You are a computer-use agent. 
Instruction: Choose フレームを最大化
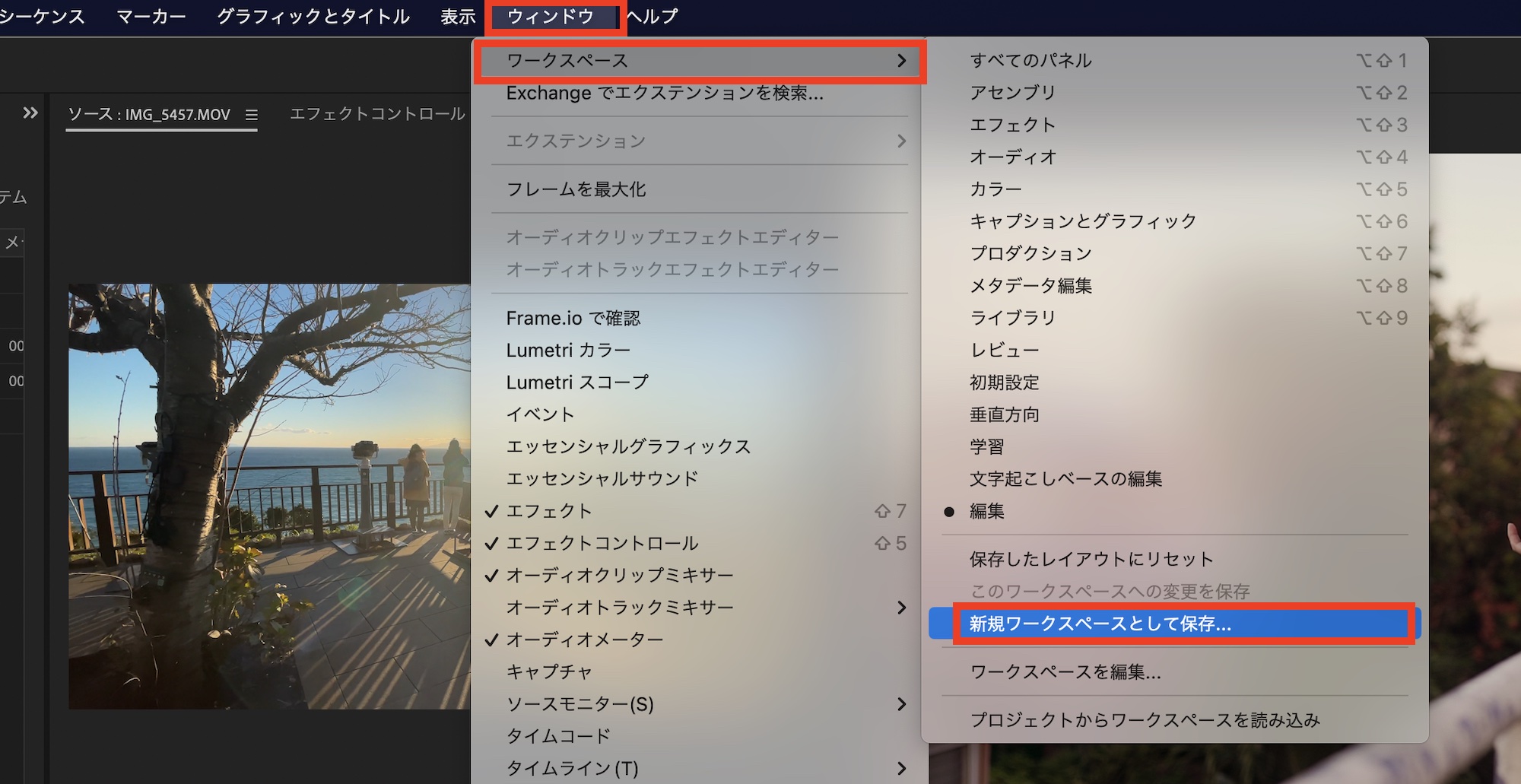pyautogui.click(x=700, y=189)
